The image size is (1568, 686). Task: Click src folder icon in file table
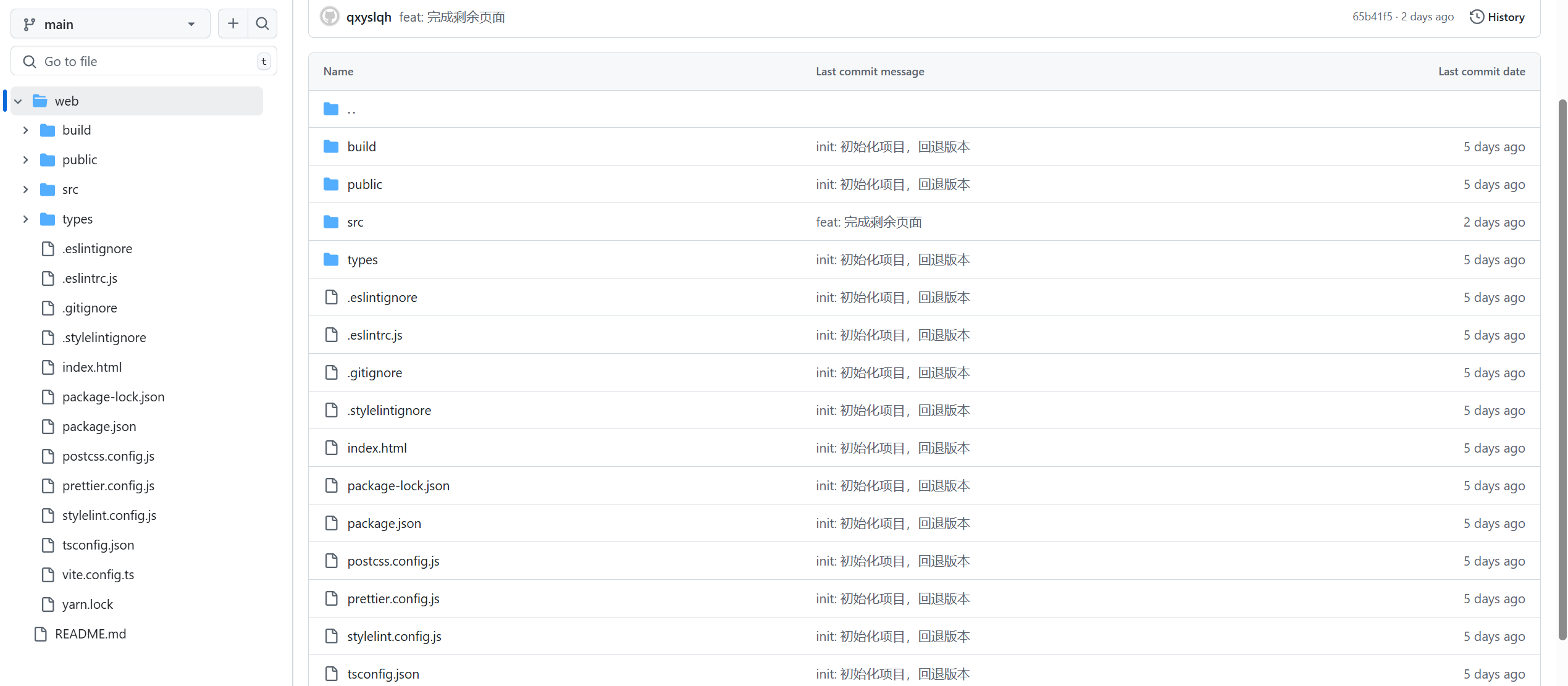tap(331, 222)
